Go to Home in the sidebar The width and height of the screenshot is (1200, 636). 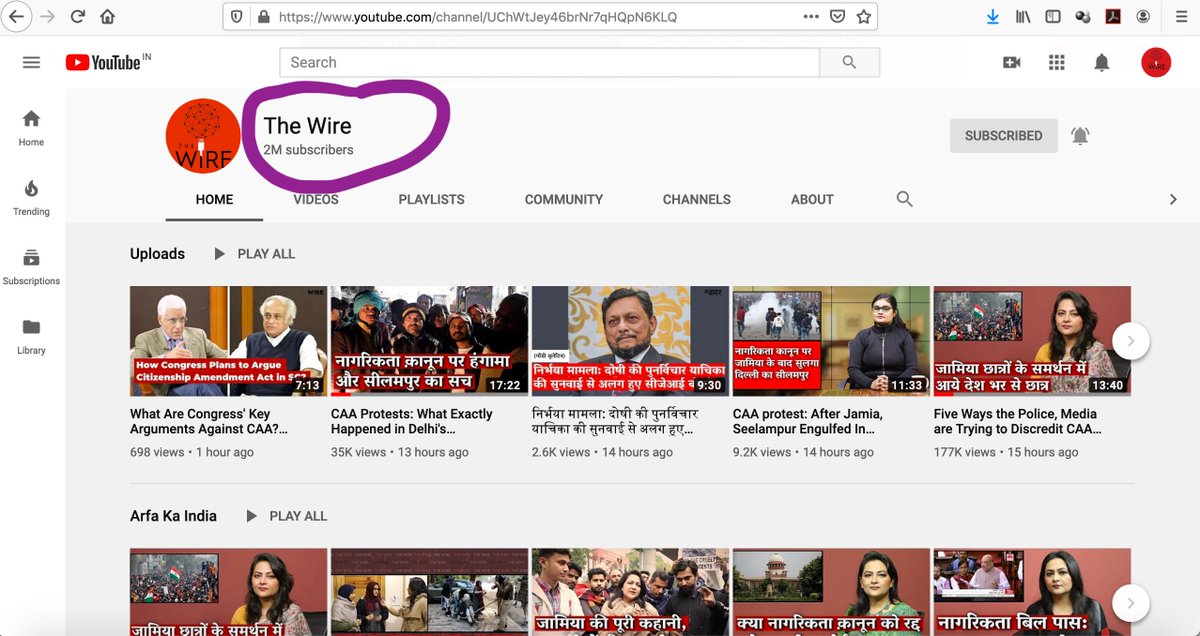coord(31,127)
